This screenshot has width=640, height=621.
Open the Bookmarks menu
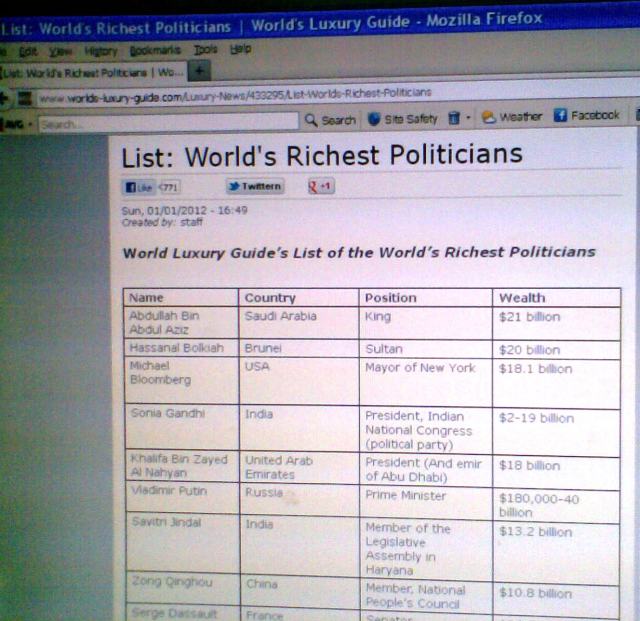pyautogui.click(x=153, y=49)
